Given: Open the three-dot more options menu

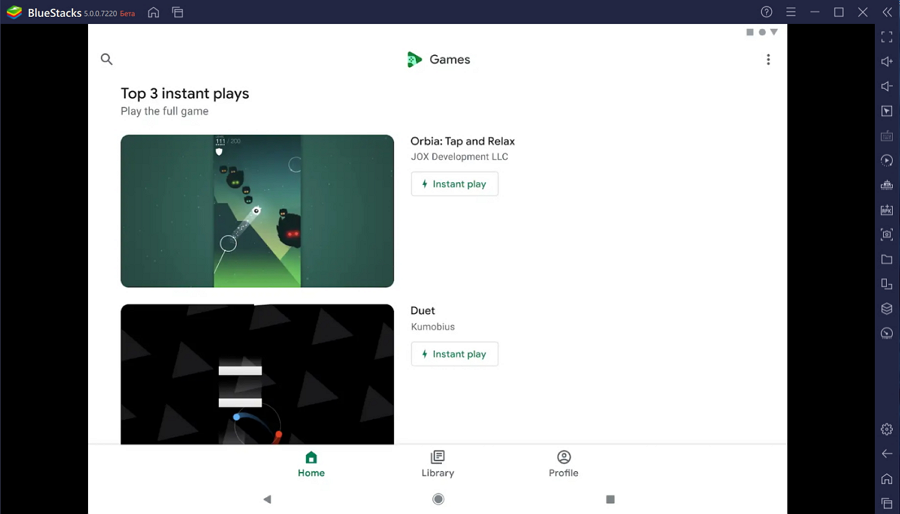Looking at the screenshot, I should (768, 60).
